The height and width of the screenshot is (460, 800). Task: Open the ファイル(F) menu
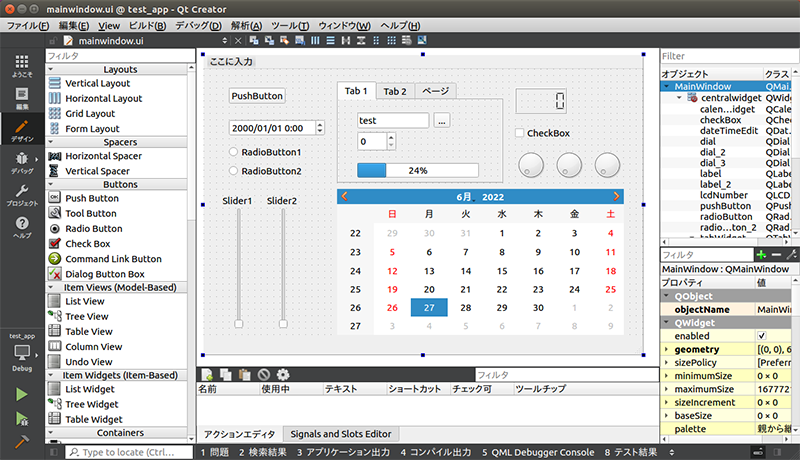click(x=28, y=25)
